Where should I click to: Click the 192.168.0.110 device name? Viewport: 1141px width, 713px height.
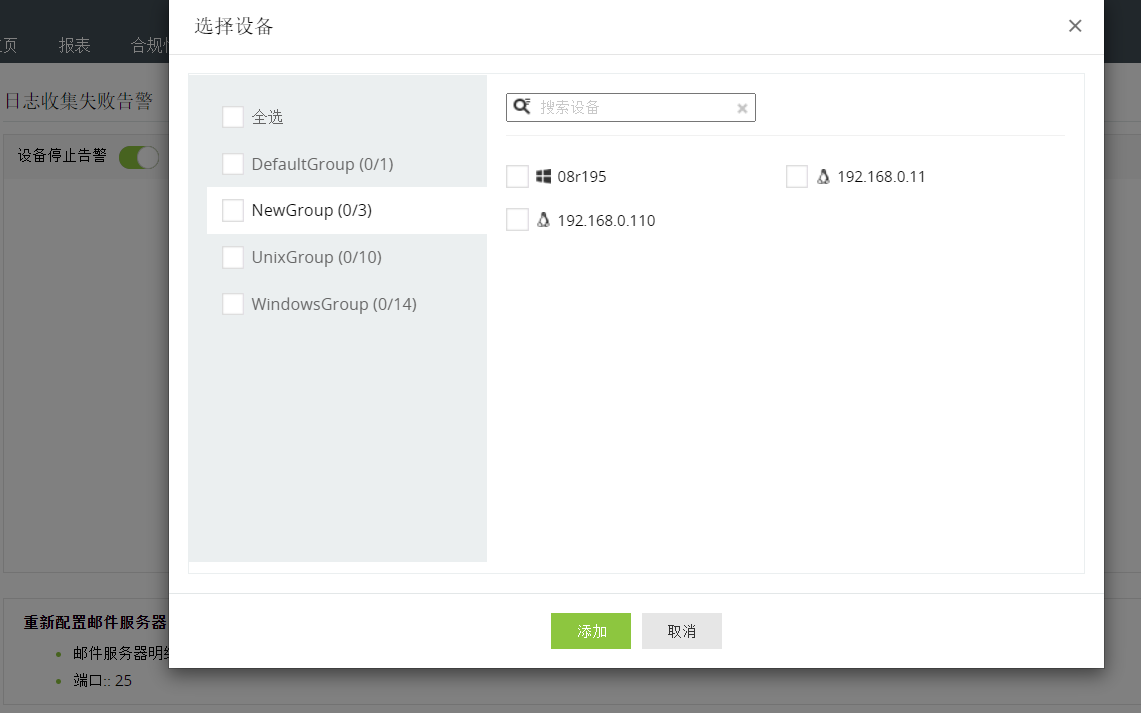606,220
